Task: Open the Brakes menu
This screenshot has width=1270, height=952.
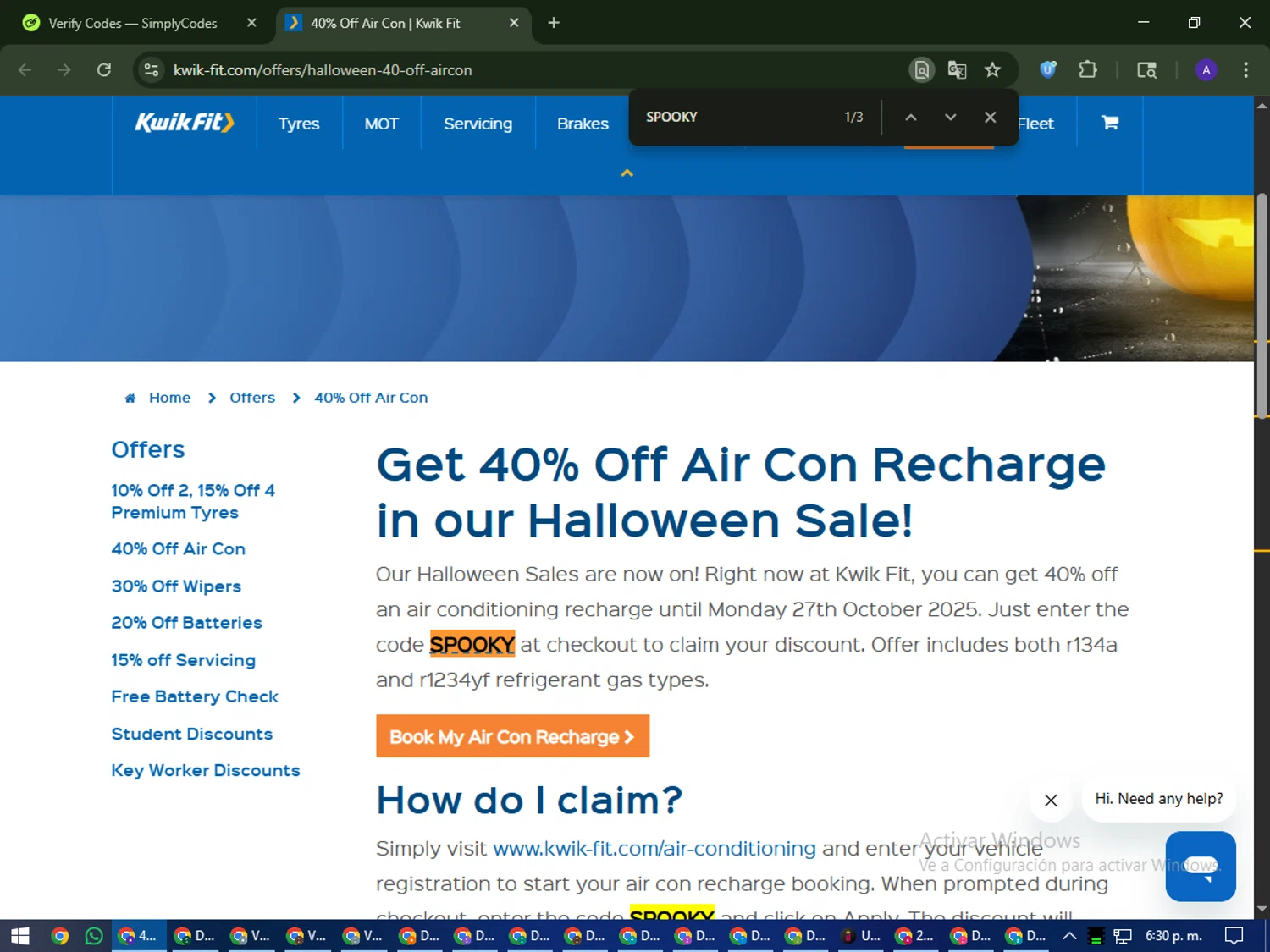Action: [x=583, y=124]
